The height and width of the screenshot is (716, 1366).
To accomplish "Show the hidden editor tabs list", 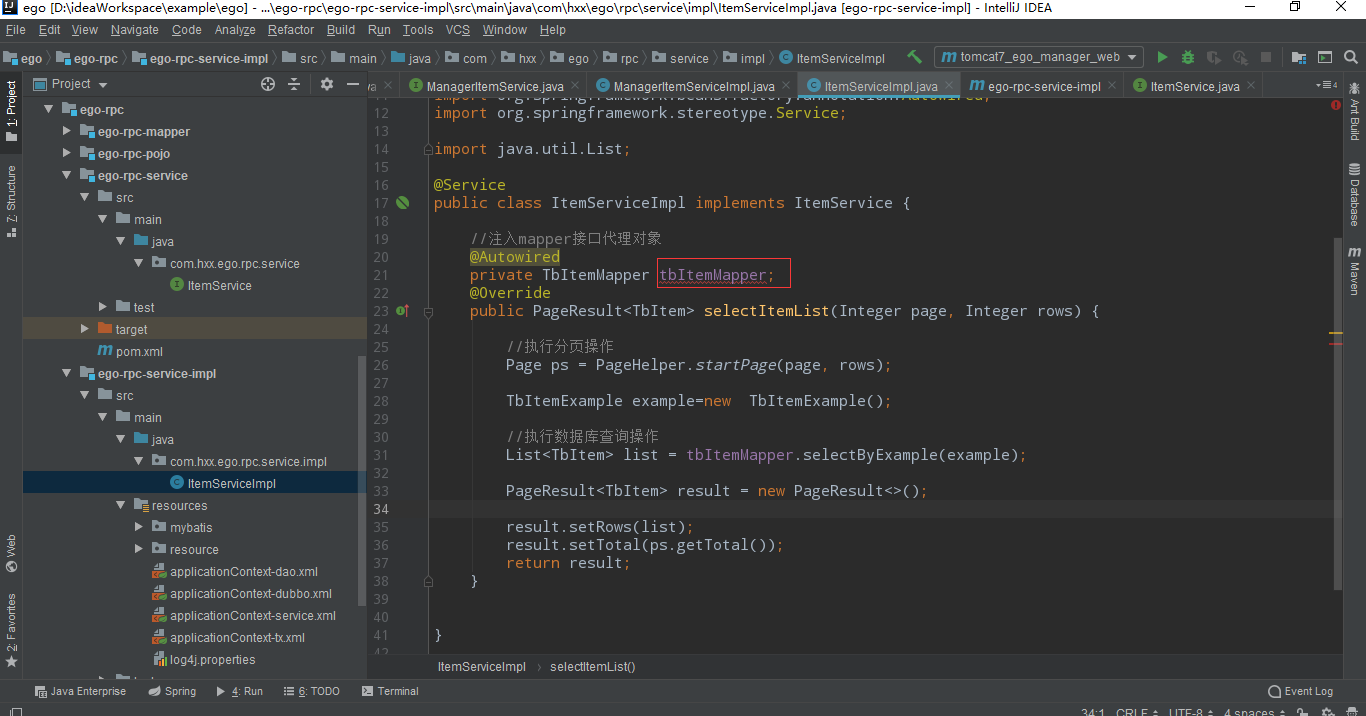I will tap(1327, 86).
